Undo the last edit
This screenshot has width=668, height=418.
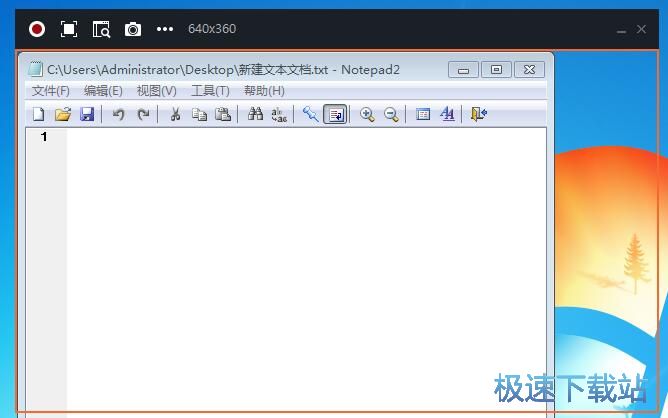(118, 114)
